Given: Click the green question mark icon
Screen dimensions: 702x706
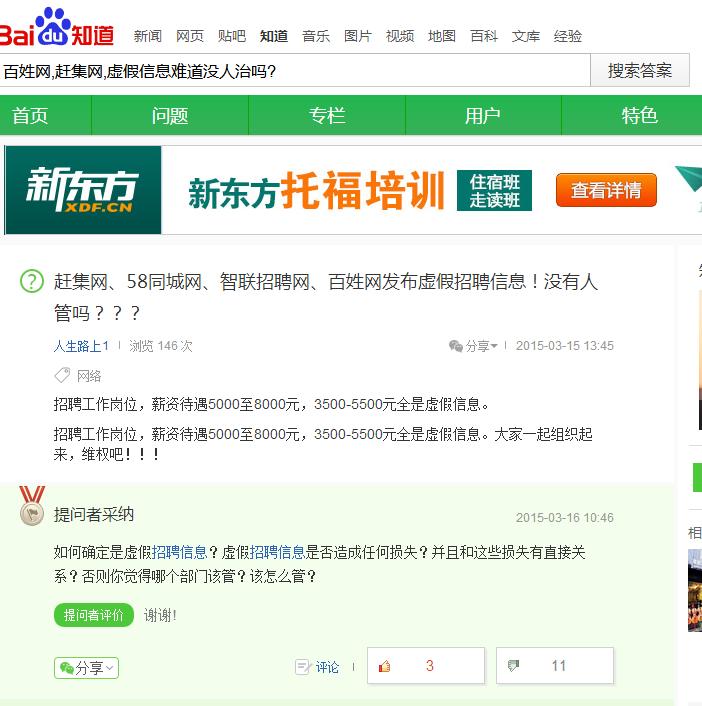Looking at the screenshot, I should pos(32,281).
